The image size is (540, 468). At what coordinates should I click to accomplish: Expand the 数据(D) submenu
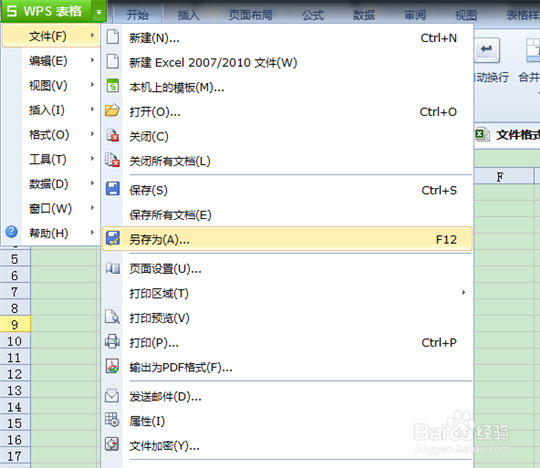(x=51, y=184)
